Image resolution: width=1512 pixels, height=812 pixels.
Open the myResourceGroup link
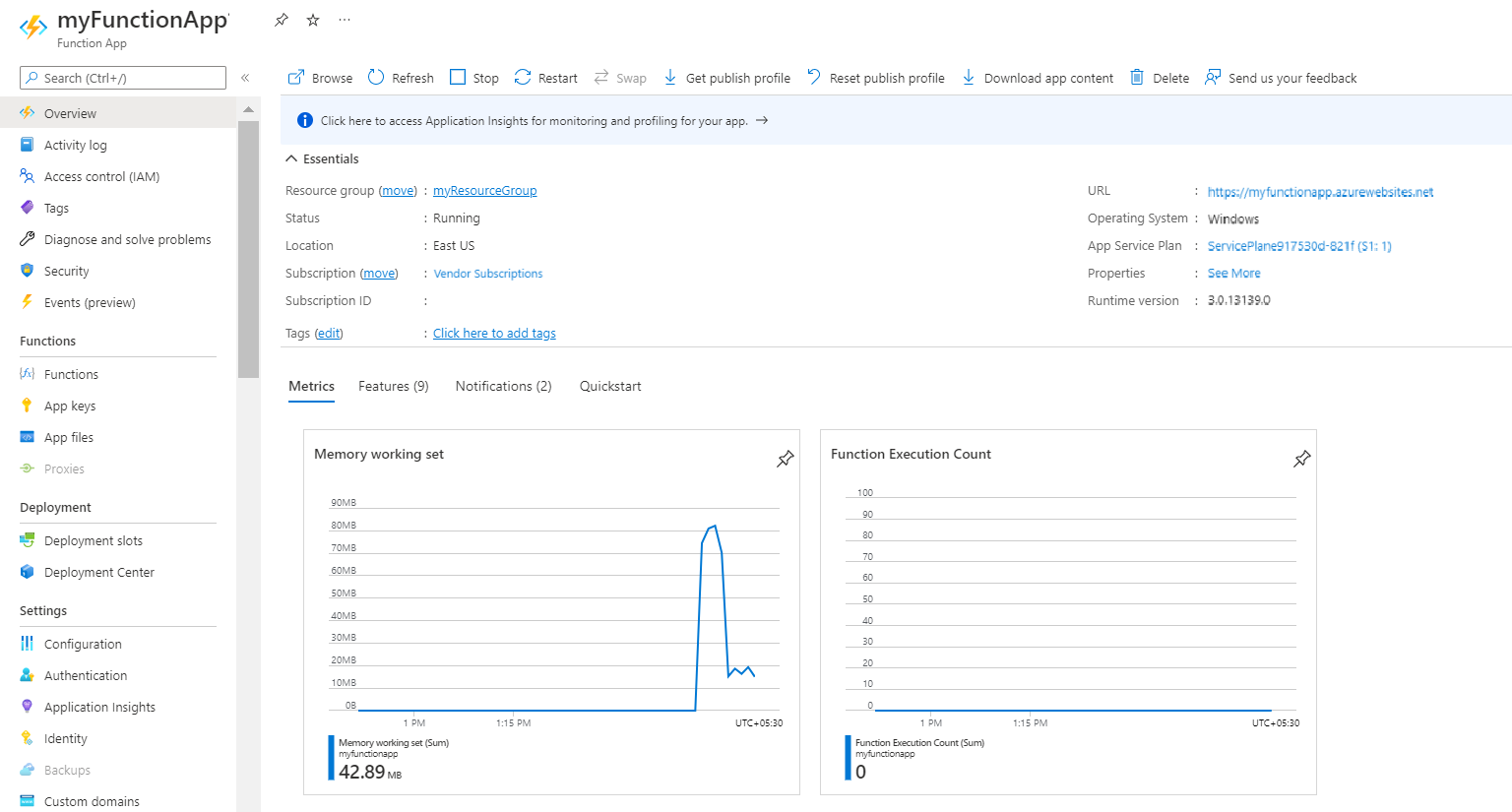(484, 191)
